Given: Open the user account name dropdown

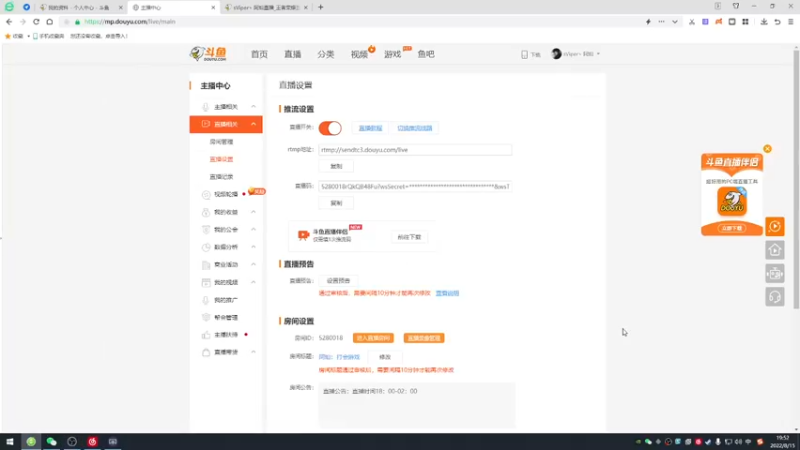Looking at the screenshot, I should pyautogui.click(x=581, y=54).
